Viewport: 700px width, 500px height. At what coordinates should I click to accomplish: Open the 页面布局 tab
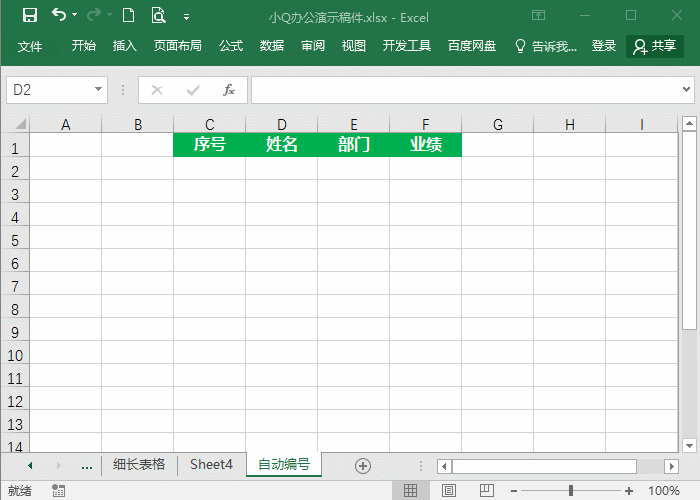pyautogui.click(x=178, y=46)
